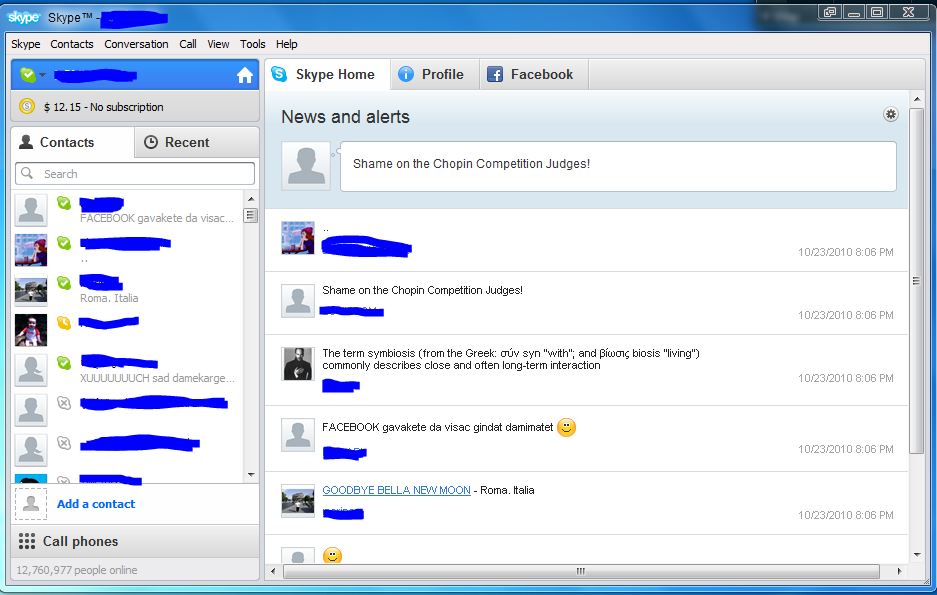
Task: Click news feed vertical scroll down arrow
Action: pyautogui.click(x=917, y=554)
